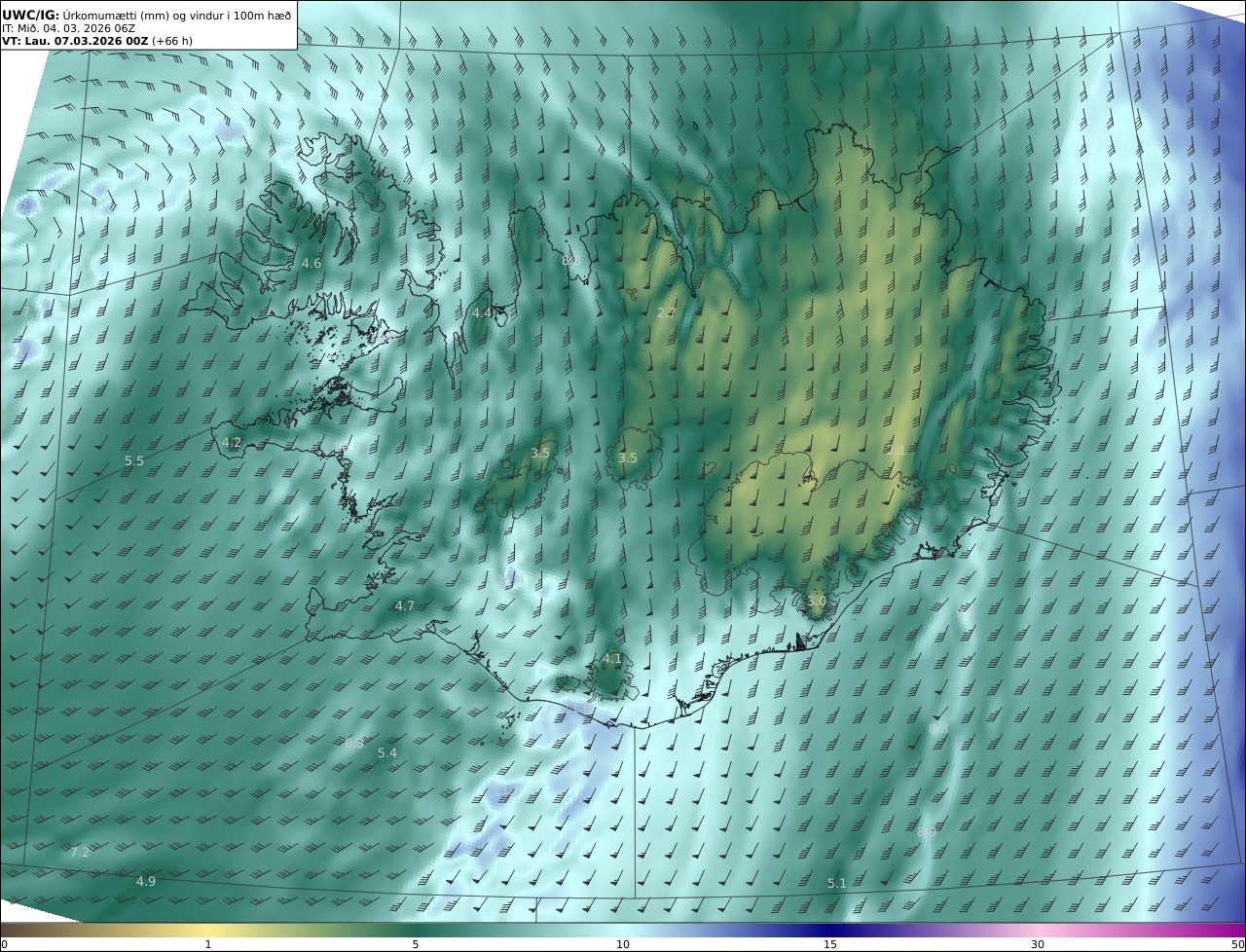Click the '5.4' value south of Iceland
Viewport: 1246px width, 952px height.
point(387,753)
